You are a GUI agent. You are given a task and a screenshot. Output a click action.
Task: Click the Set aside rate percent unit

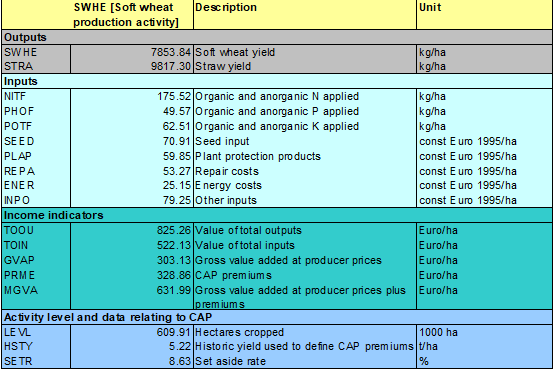(424, 361)
